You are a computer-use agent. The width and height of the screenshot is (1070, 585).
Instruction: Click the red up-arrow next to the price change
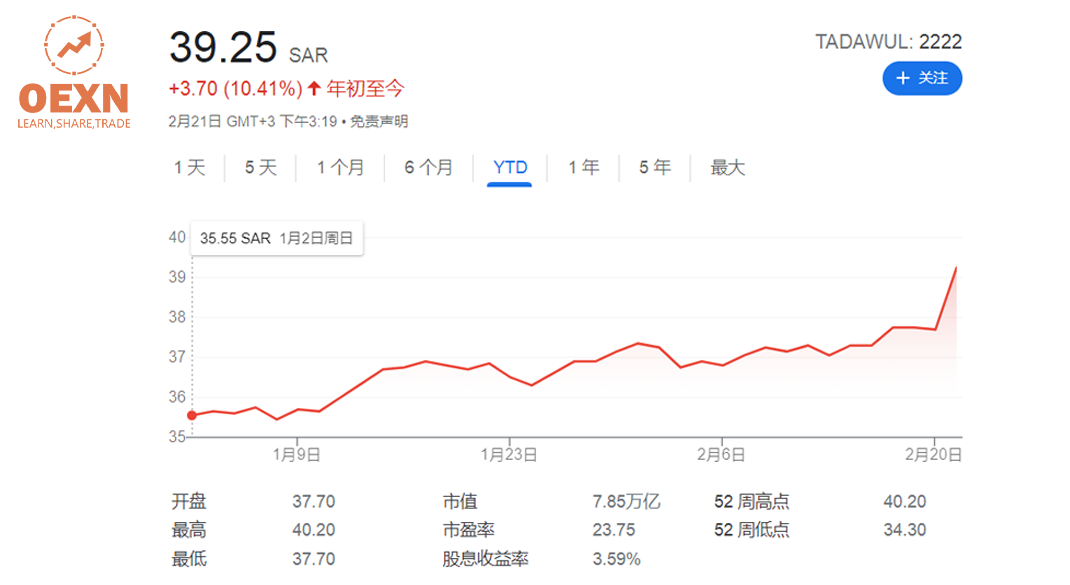(x=314, y=88)
